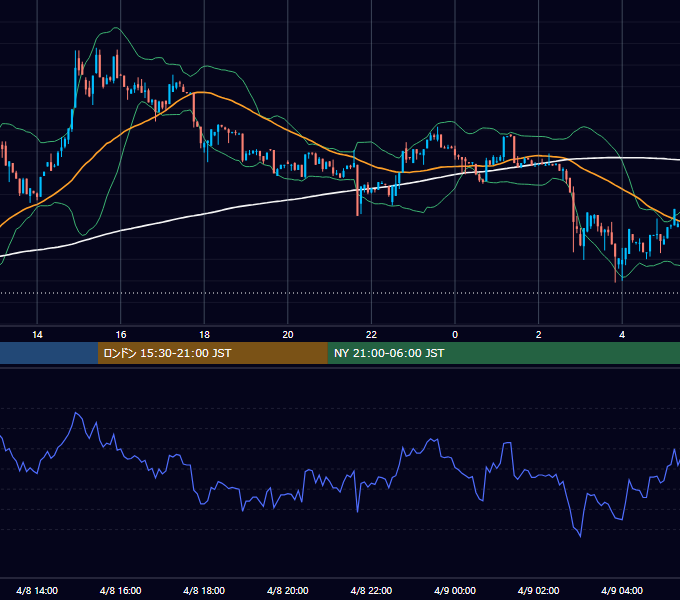The height and width of the screenshot is (600, 680).
Task: Click the '4/9 00:00' indicator axis label
Action: 455,590
